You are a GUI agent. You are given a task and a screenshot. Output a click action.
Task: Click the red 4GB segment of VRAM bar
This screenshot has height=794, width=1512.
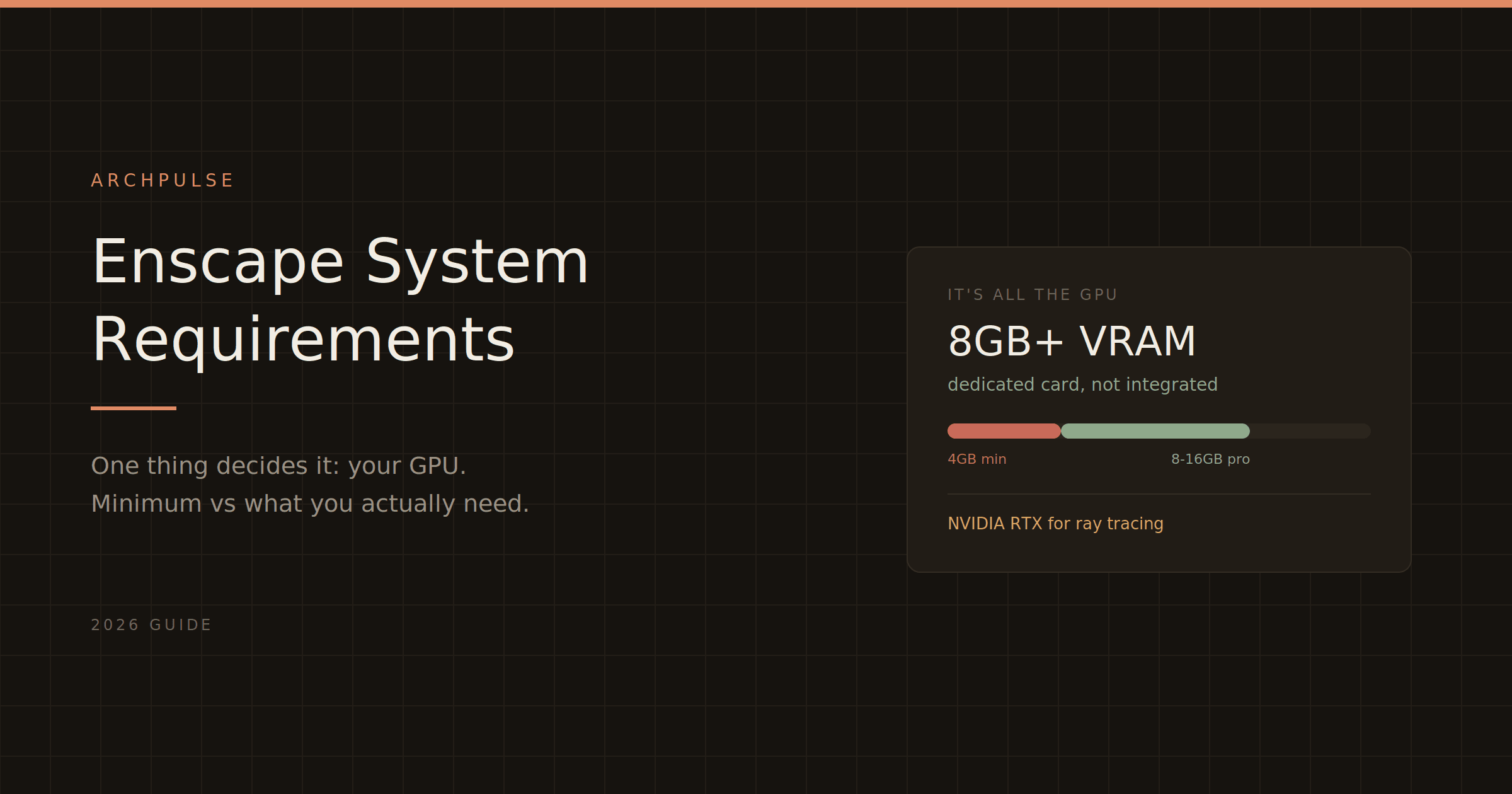1004,431
